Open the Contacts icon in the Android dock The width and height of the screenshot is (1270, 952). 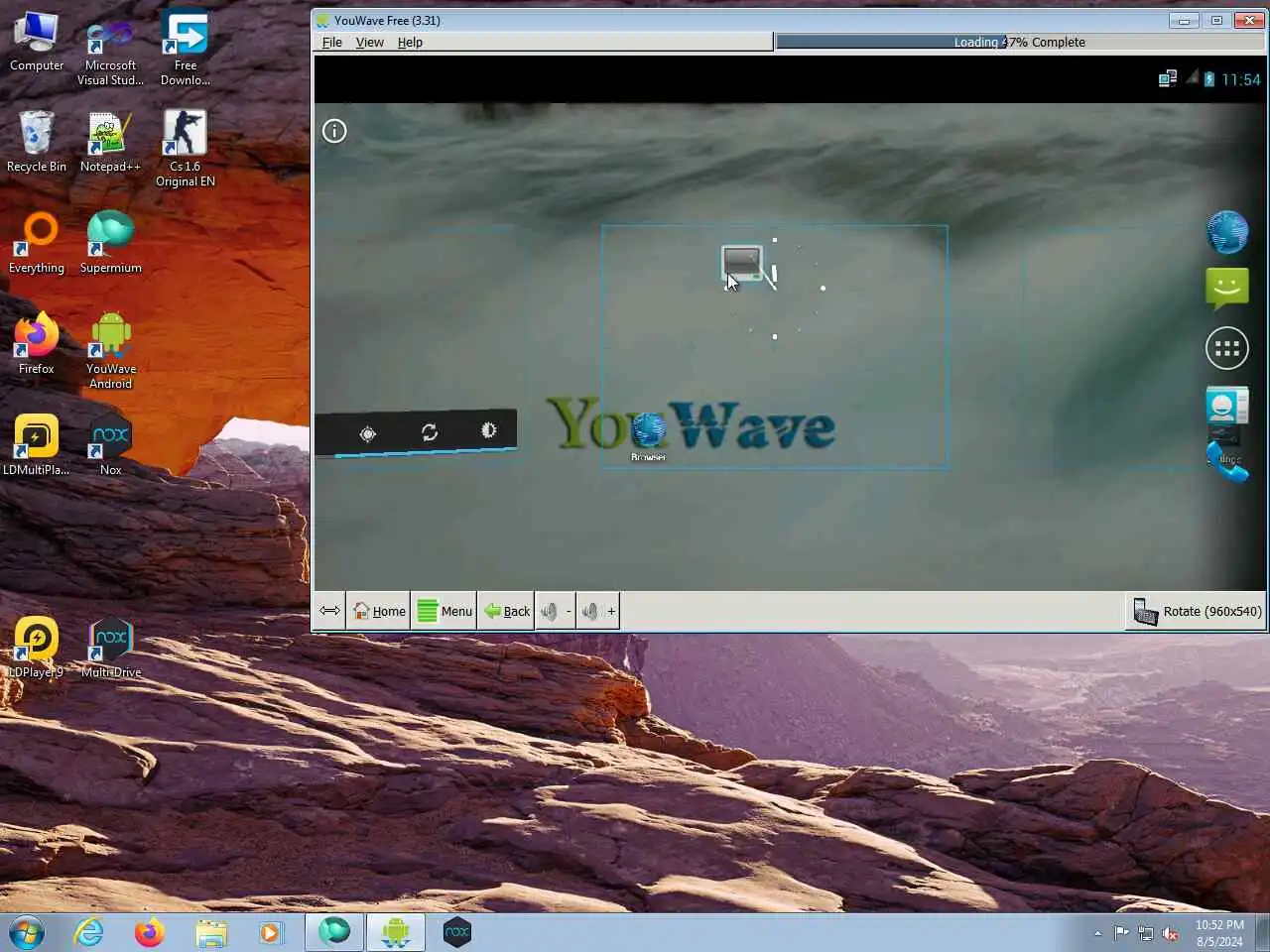point(1226,407)
